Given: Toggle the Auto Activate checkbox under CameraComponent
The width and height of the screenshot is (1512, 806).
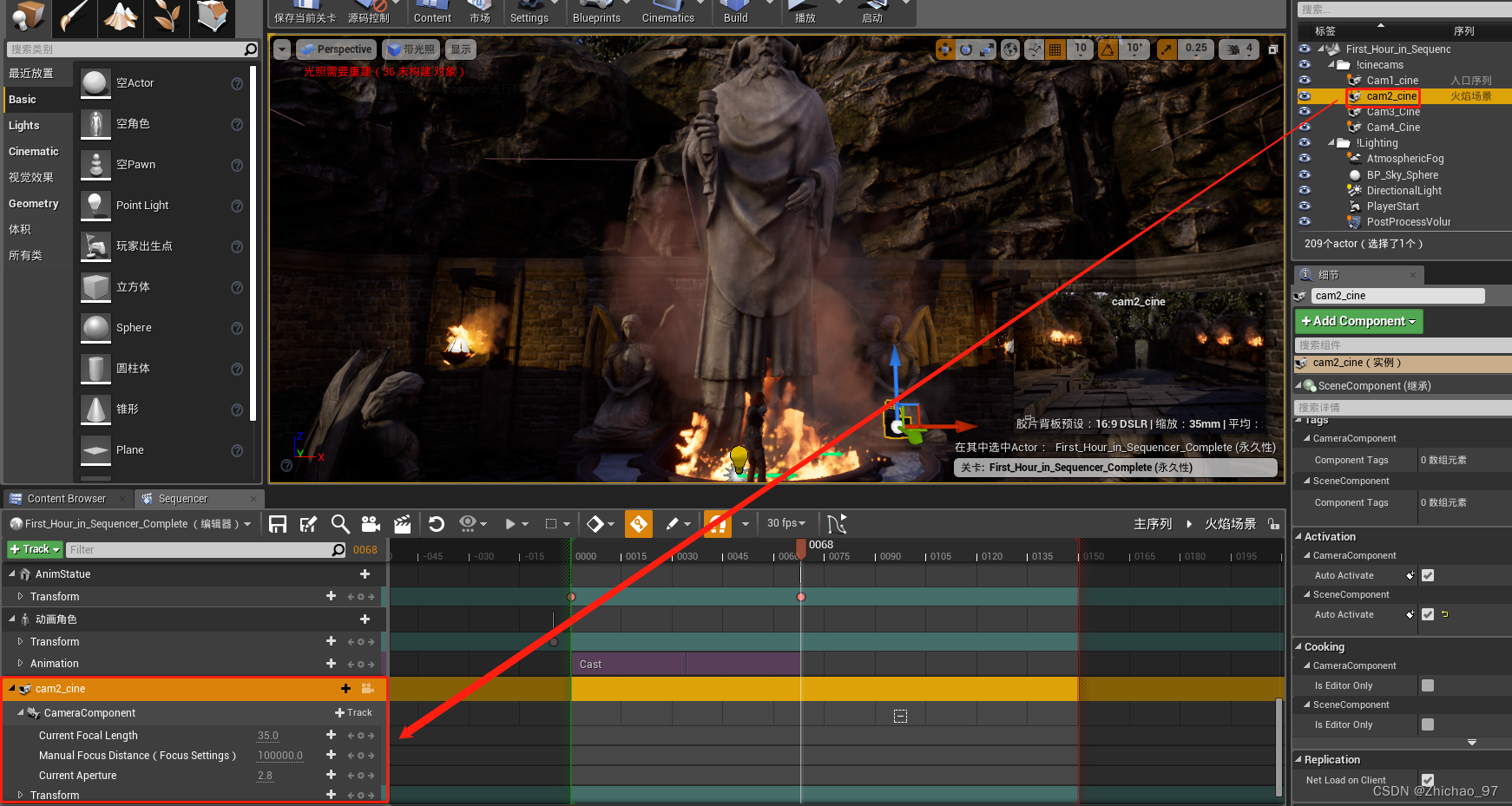Looking at the screenshot, I should click(1428, 575).
